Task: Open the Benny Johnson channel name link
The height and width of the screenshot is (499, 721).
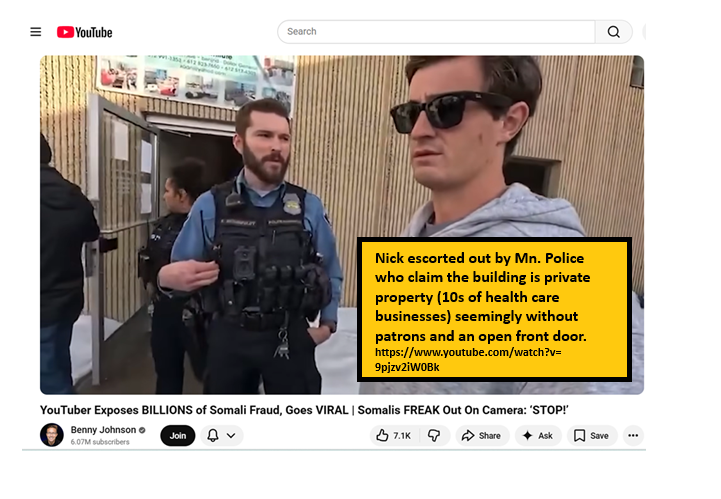Action: [x=103, y=430]
